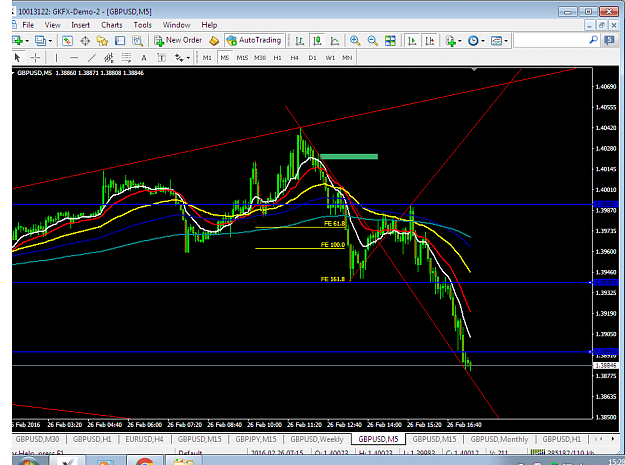Viewport: 625px width, 465px height.
Task: Toggle AutoTrading on or off
Action: [254, 40]
